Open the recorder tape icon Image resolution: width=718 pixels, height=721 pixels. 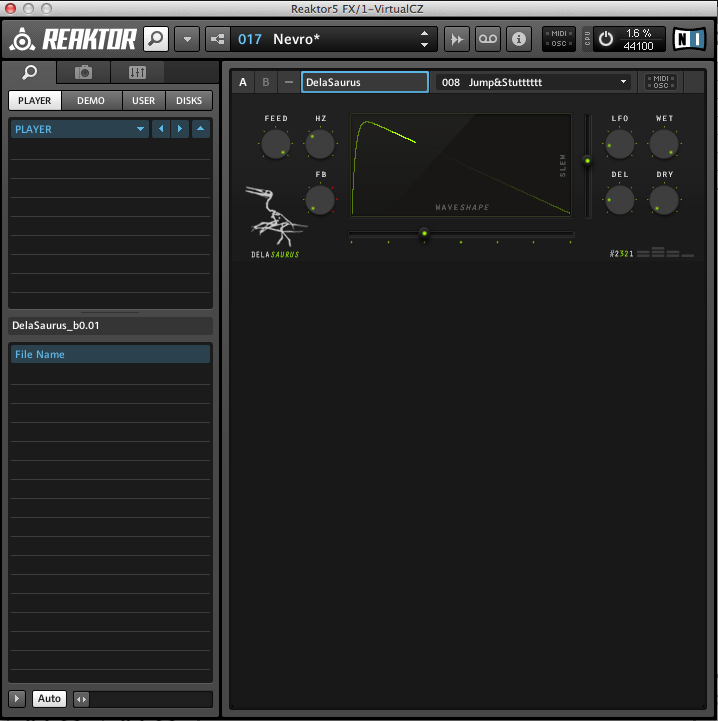488,39
